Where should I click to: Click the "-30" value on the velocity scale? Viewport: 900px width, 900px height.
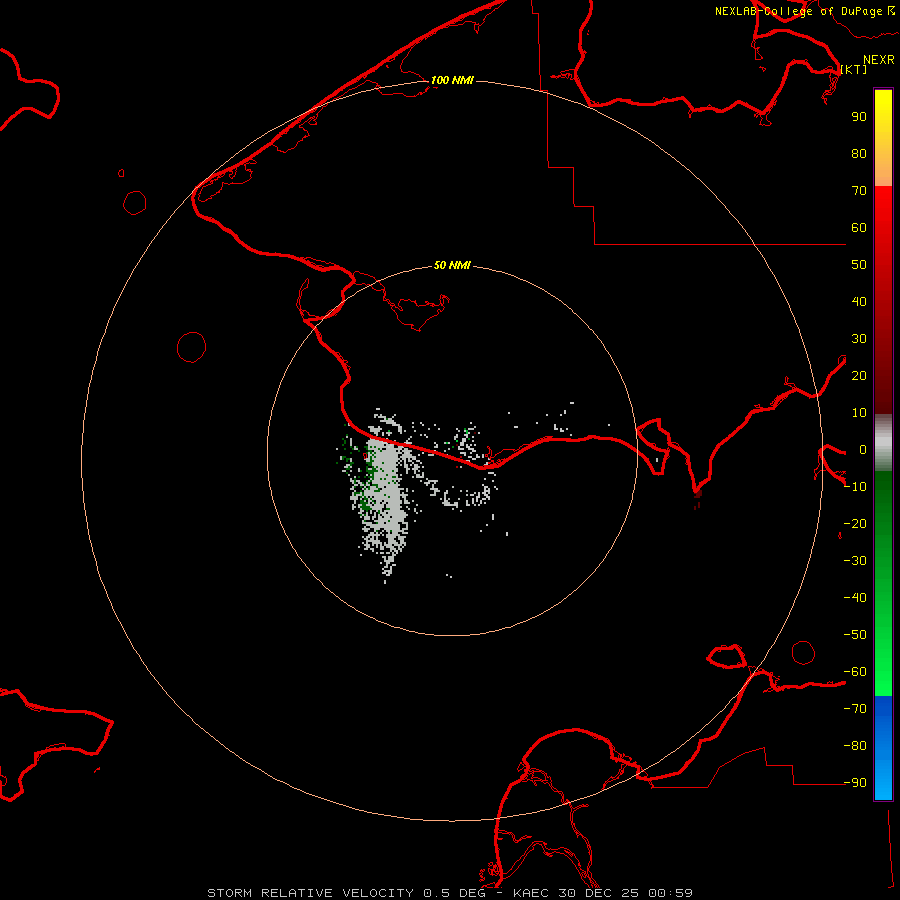855,561
